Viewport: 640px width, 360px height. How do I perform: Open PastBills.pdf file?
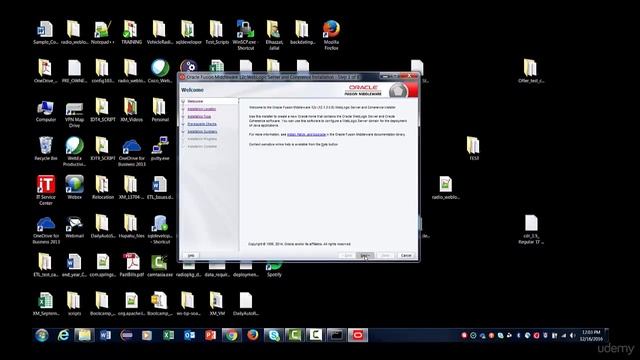click(x=131, y=265)
